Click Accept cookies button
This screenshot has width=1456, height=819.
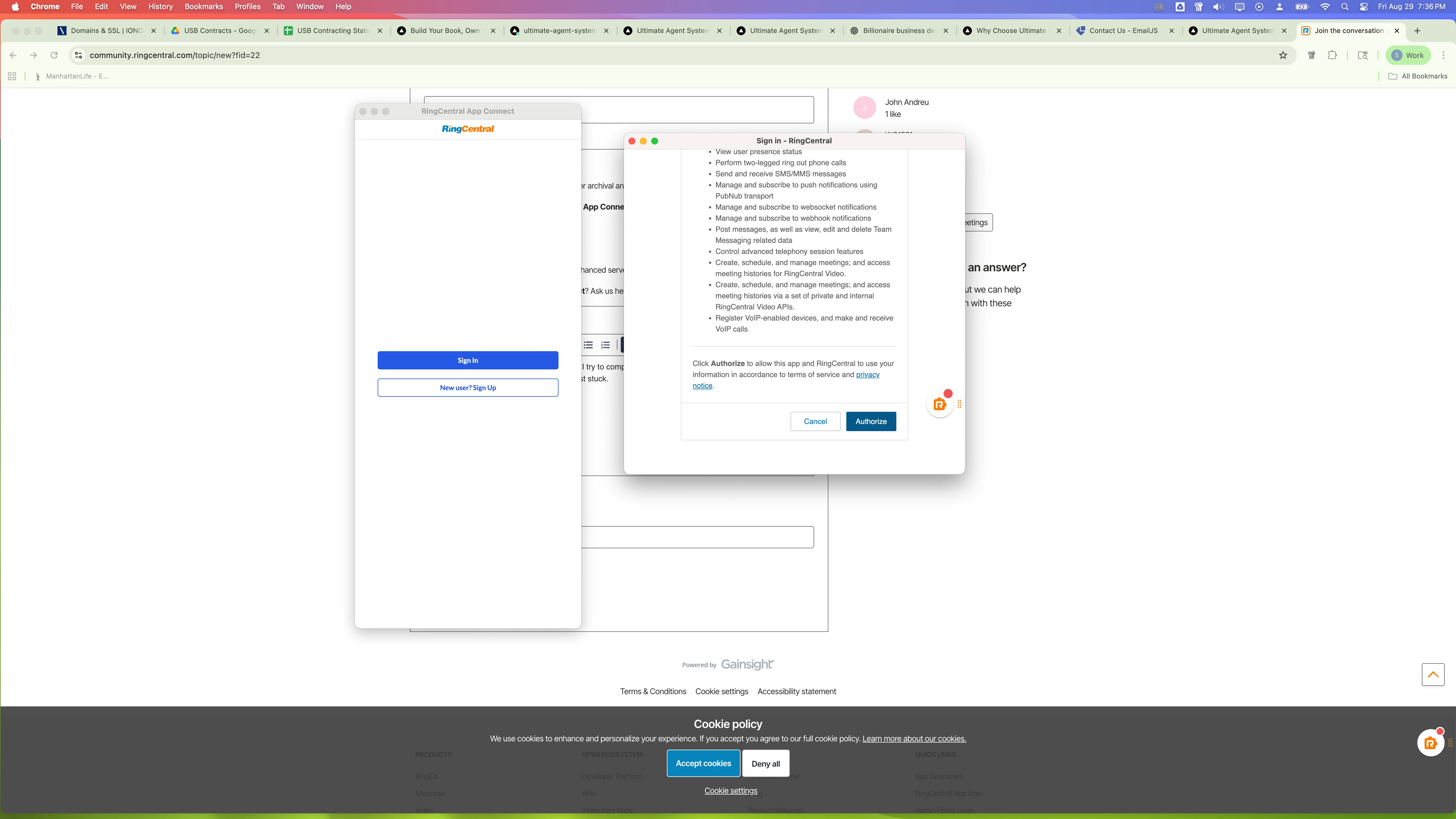[x=703, y=764]
